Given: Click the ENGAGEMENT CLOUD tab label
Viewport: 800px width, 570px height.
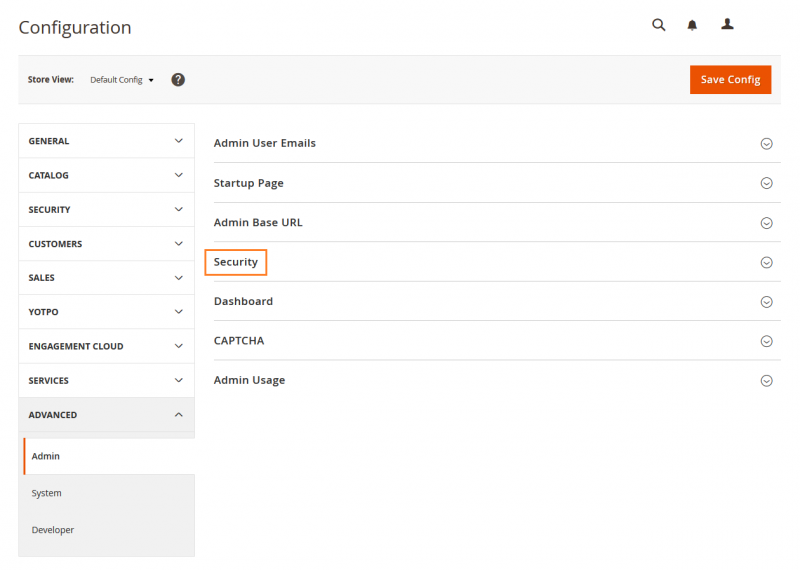Looking at the screenshot, I should click(x=76, y=346).
